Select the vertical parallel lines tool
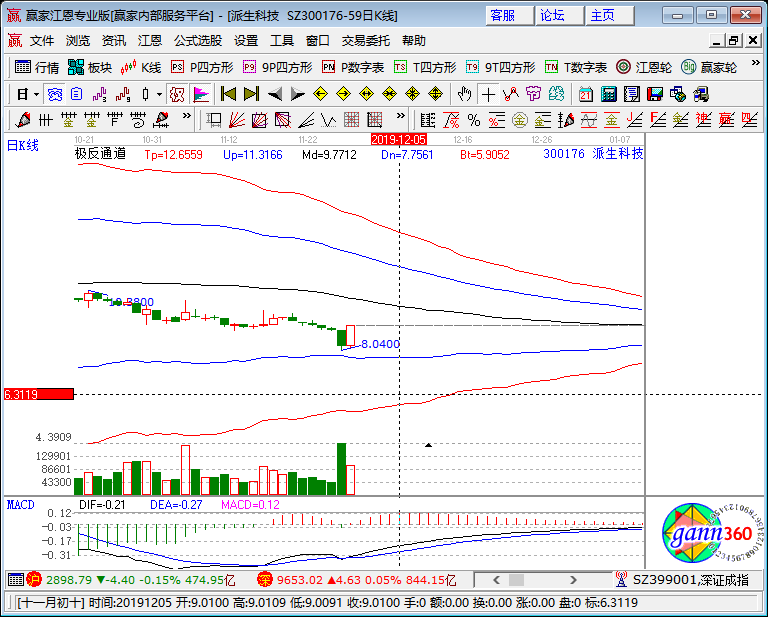The image size is (768, 617). tap(46, 119)
